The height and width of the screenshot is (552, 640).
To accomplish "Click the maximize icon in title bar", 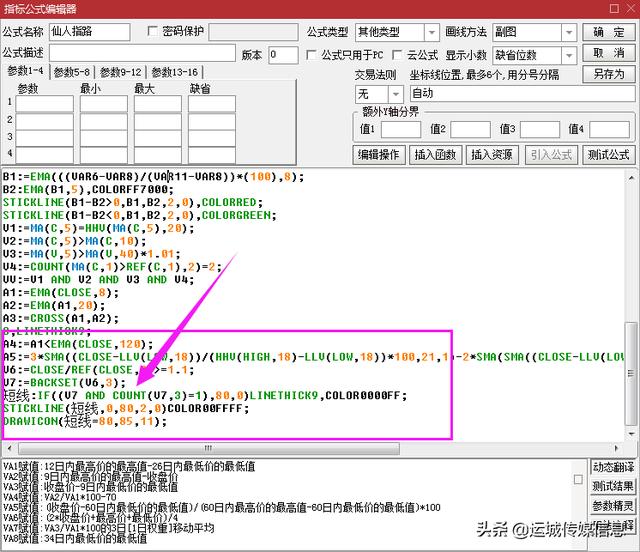I will coord(614,9).
